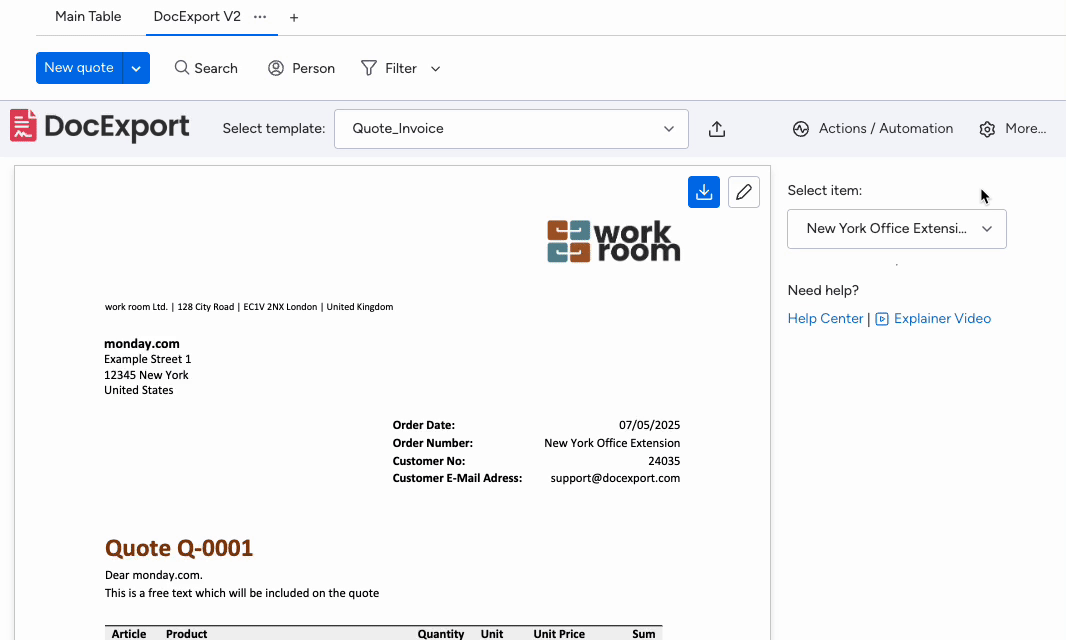Viewport: 1066px width, 640px height.
Task: Click the Order Date label
Action: coord(424,425)
